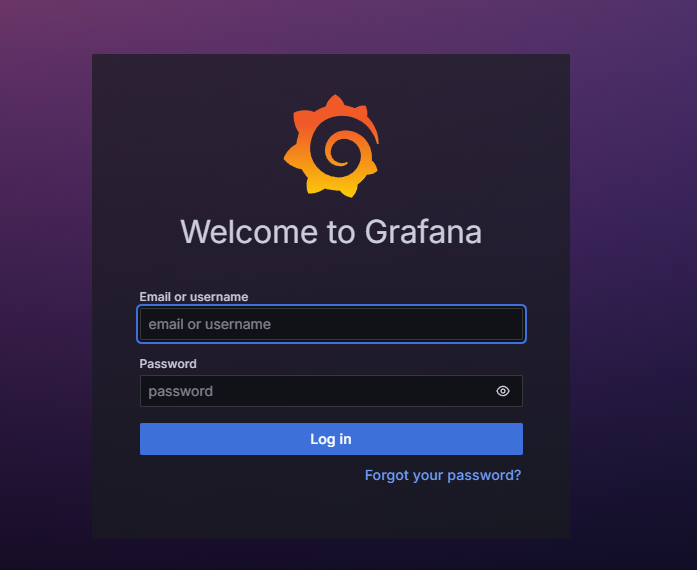Select the Password input field
This screenshot has height=570, width=697.
point(331,391)
